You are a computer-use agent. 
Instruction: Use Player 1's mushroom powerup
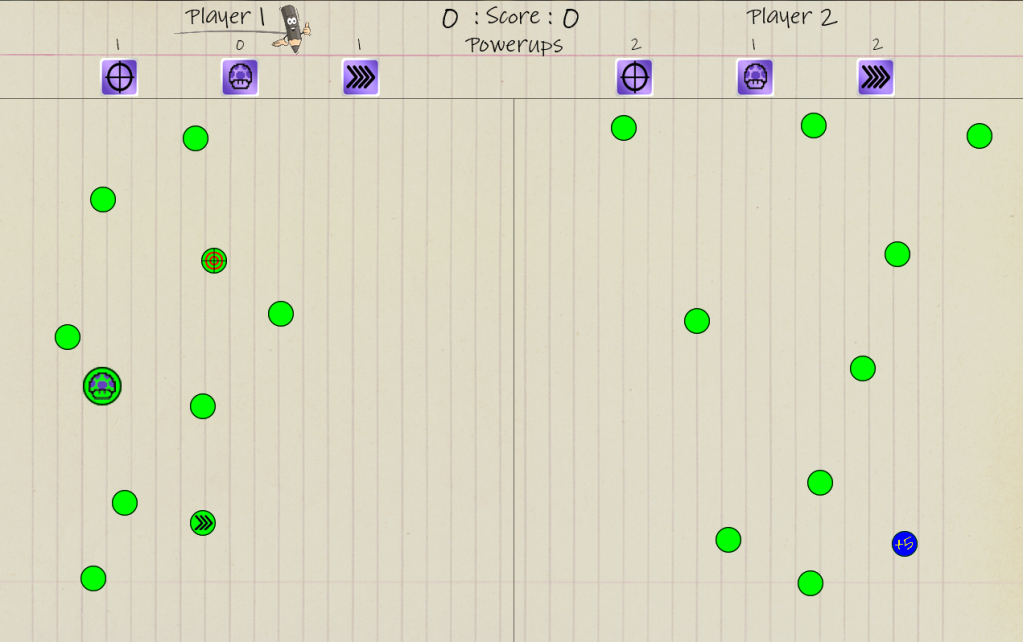(240, 78)
